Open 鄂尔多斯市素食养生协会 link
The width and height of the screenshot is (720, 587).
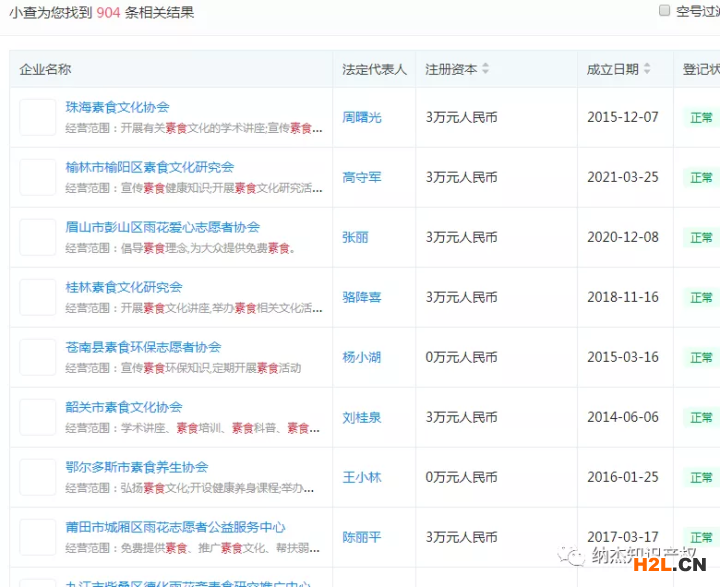(137, 468)
